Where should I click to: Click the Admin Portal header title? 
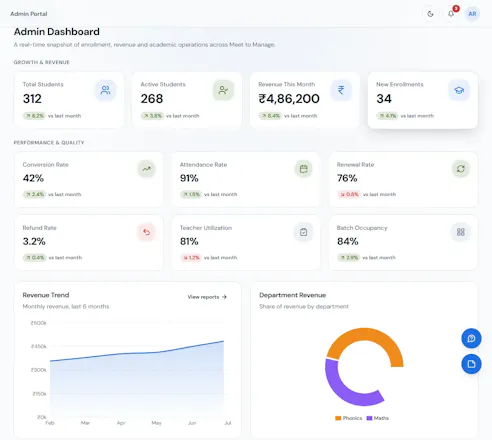coord(29,14)
